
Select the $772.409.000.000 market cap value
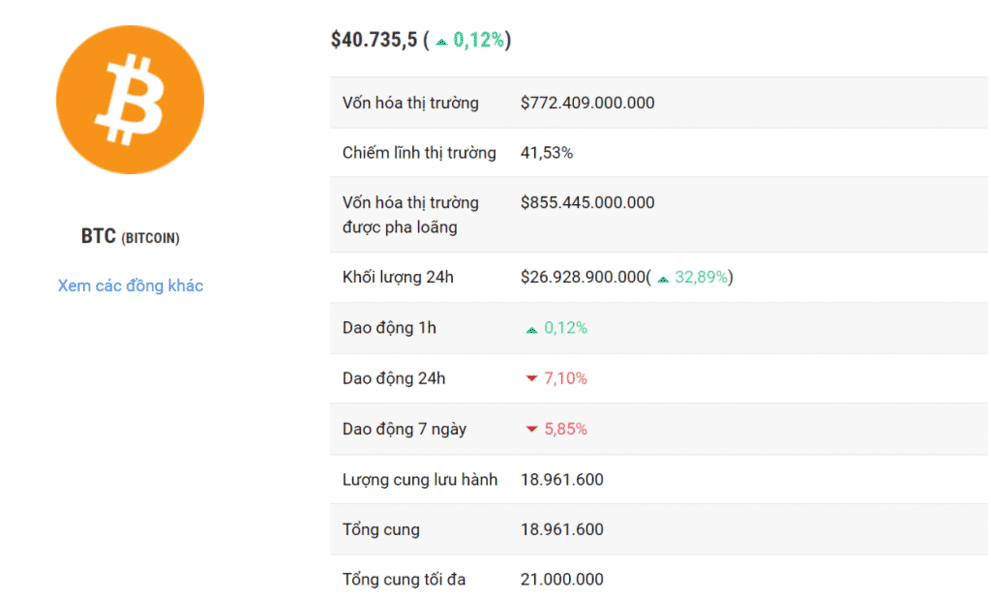[x=587, y=102]
